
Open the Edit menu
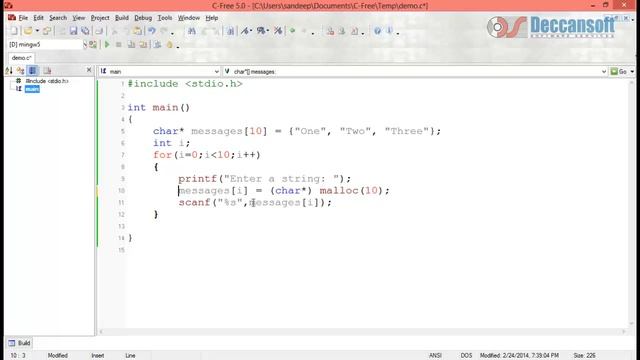[38, 18]
